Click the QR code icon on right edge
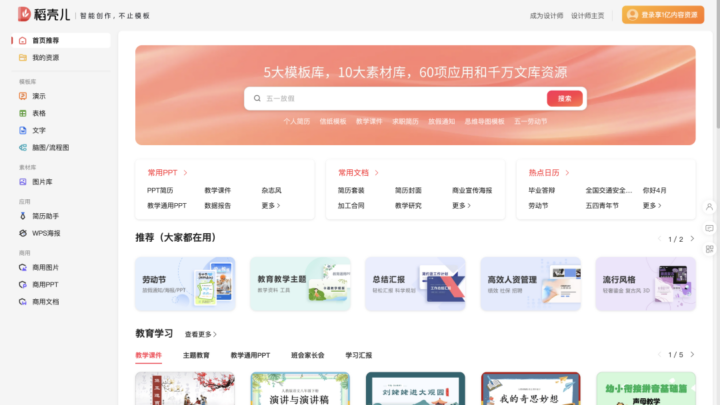The width and height of the screenshot is (720, 405). [709, 249]
